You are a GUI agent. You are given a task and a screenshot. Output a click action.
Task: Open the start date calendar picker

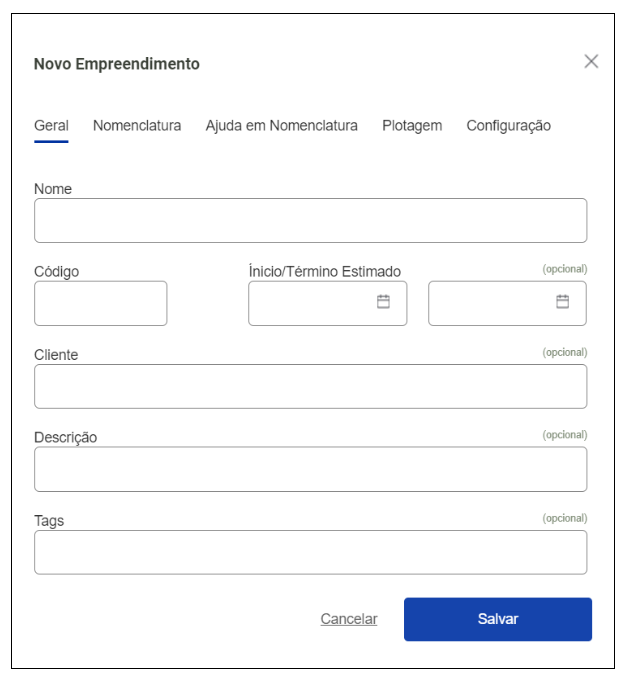click(x=383, y=302)
